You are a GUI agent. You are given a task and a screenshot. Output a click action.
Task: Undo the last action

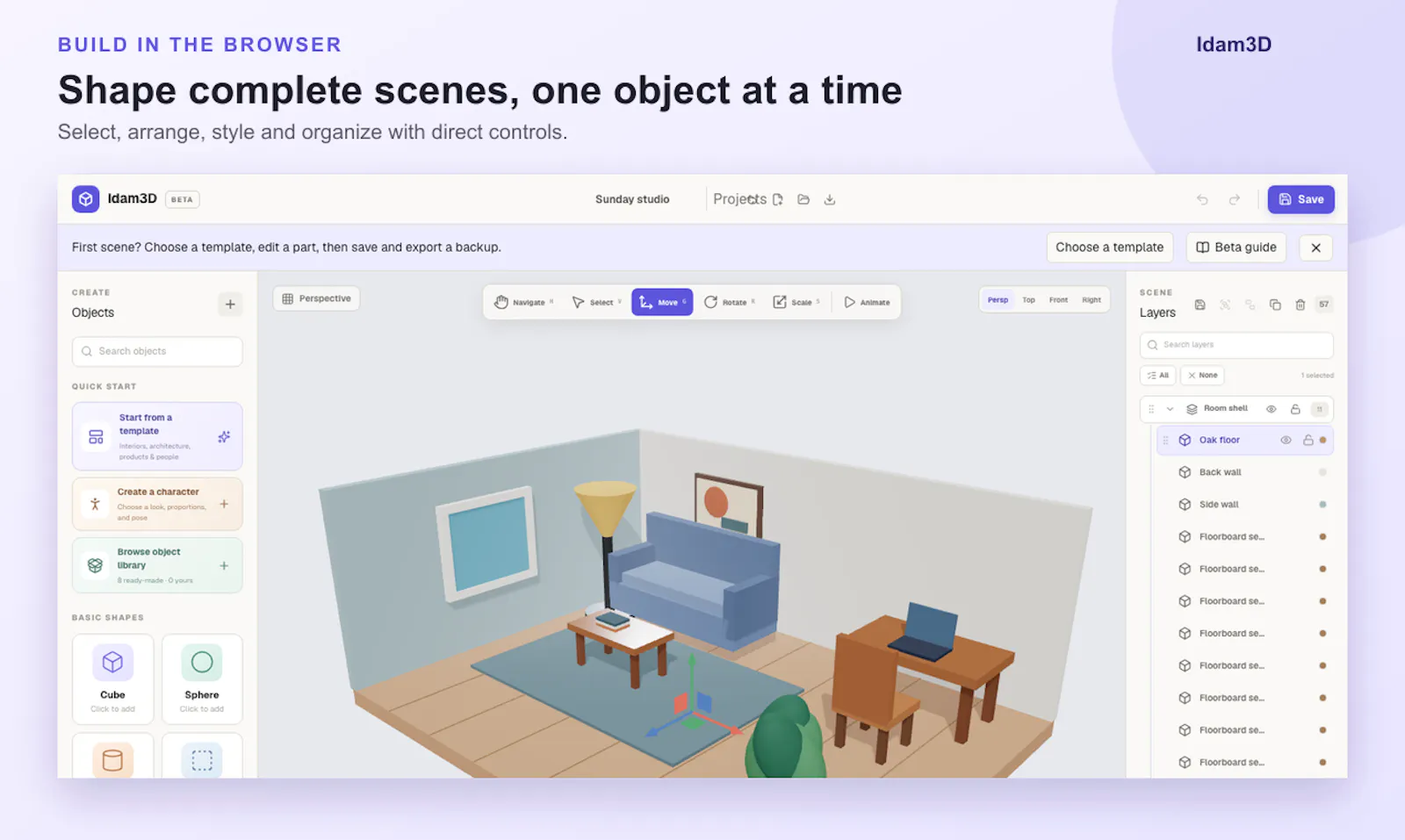tap(1202, 200)
